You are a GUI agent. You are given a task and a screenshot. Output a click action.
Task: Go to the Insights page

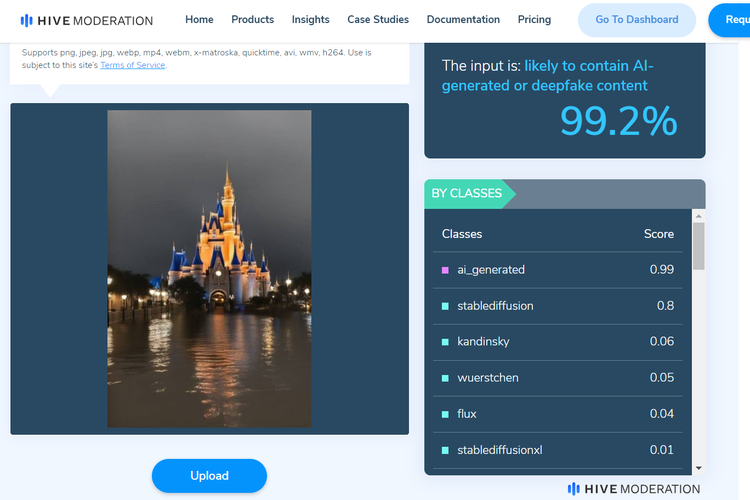[x=310, y=19]
